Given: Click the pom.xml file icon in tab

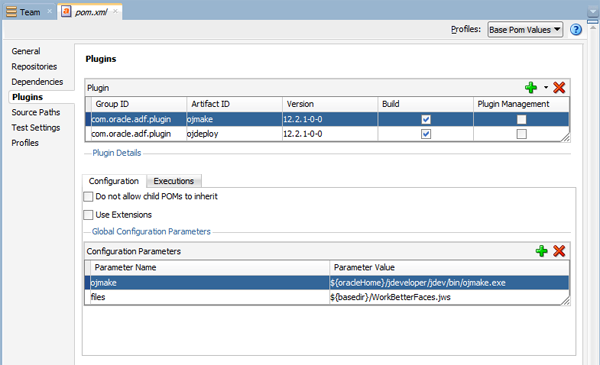Looking at the screenshot, I should 66,11.
